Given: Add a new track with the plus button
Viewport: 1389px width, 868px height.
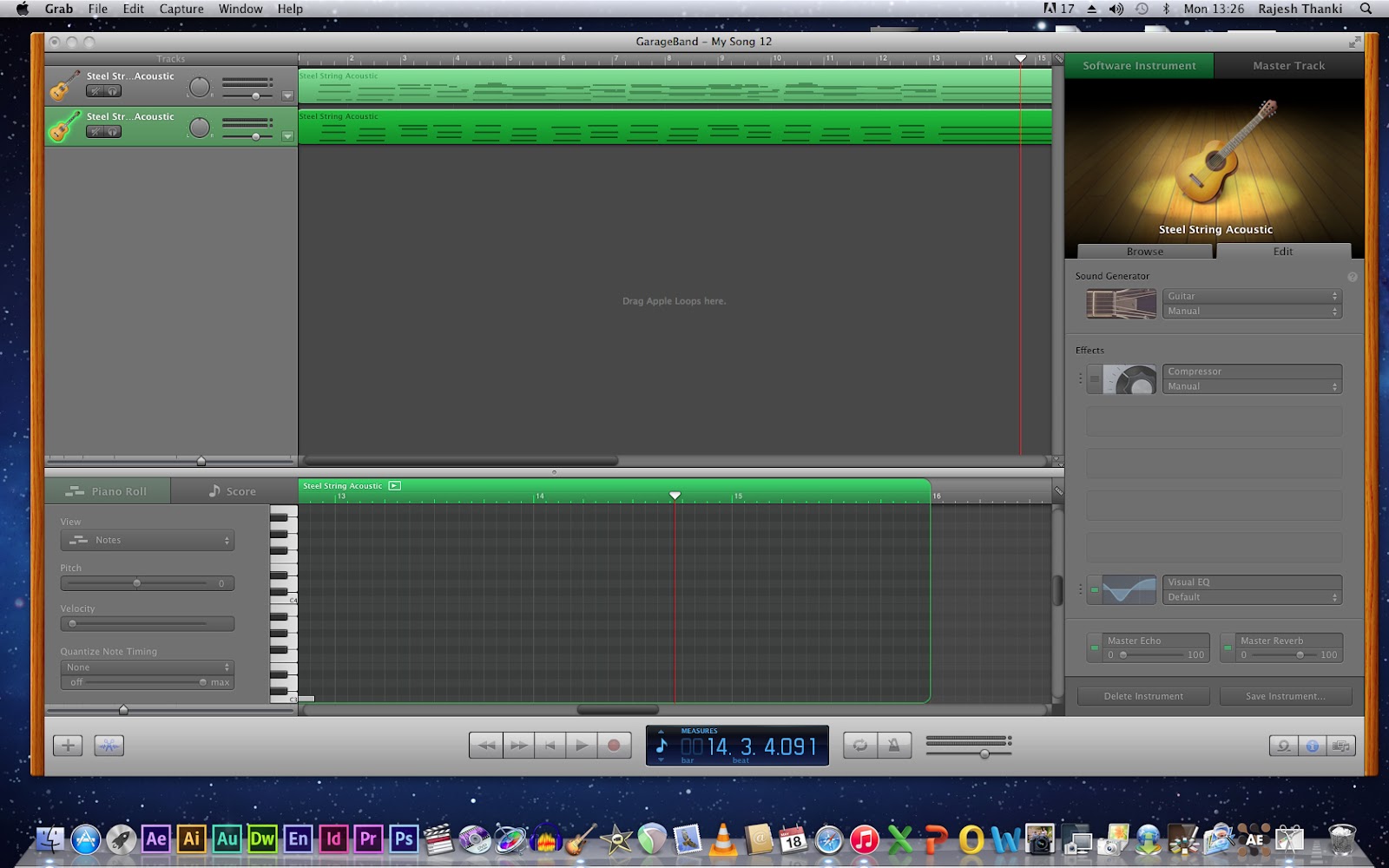Looking at the screenshot, I should pyautogui.click(x=68, y=746).
